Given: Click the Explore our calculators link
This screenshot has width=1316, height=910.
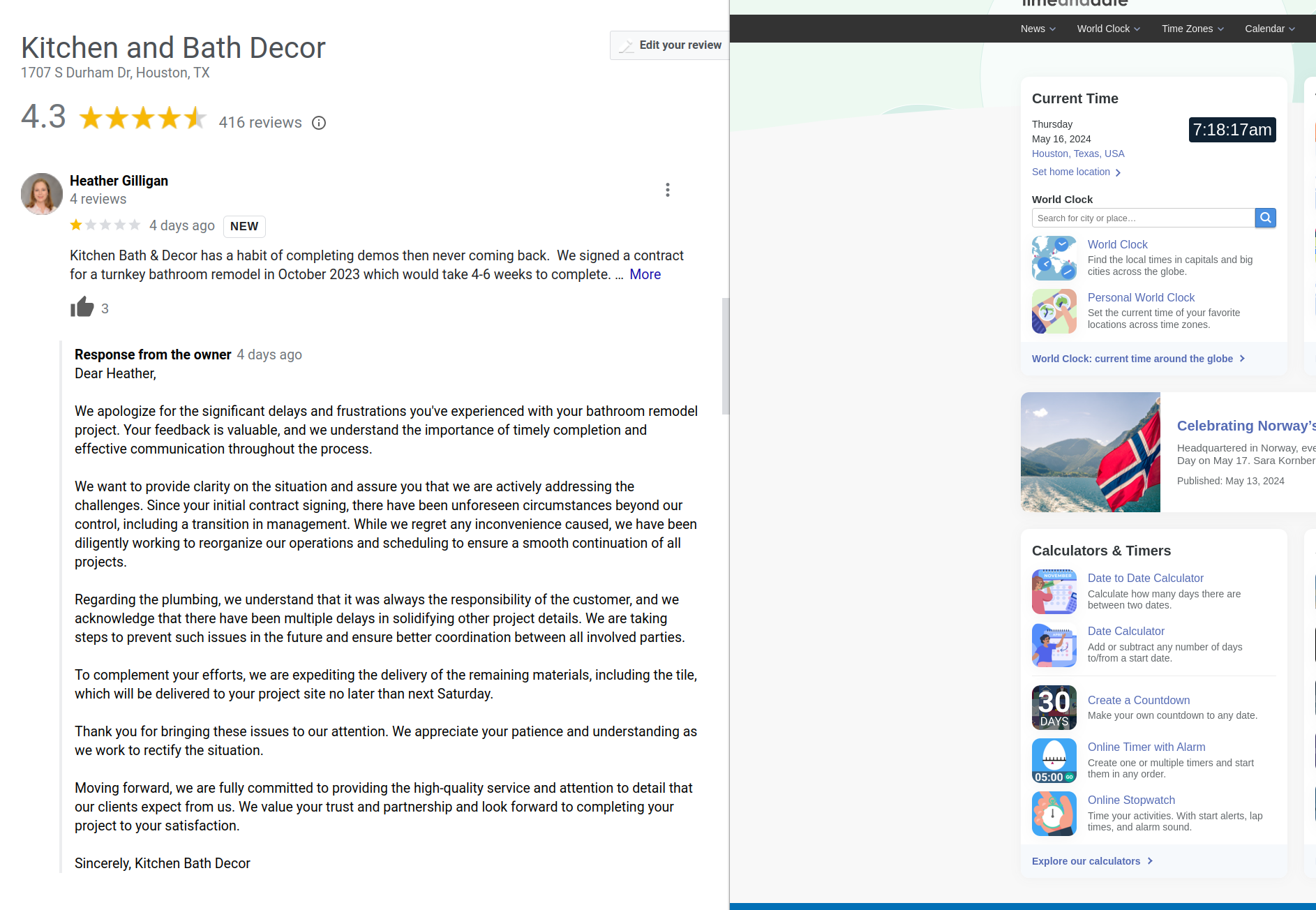Looking at the screenshot, I should [1092, 861].
